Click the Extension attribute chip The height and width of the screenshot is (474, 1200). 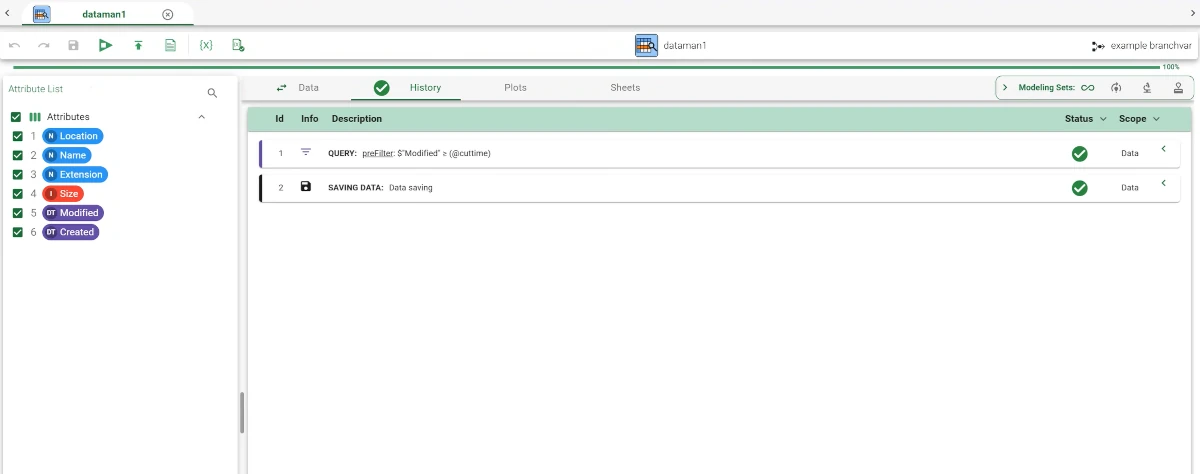(x=74, y=174)
